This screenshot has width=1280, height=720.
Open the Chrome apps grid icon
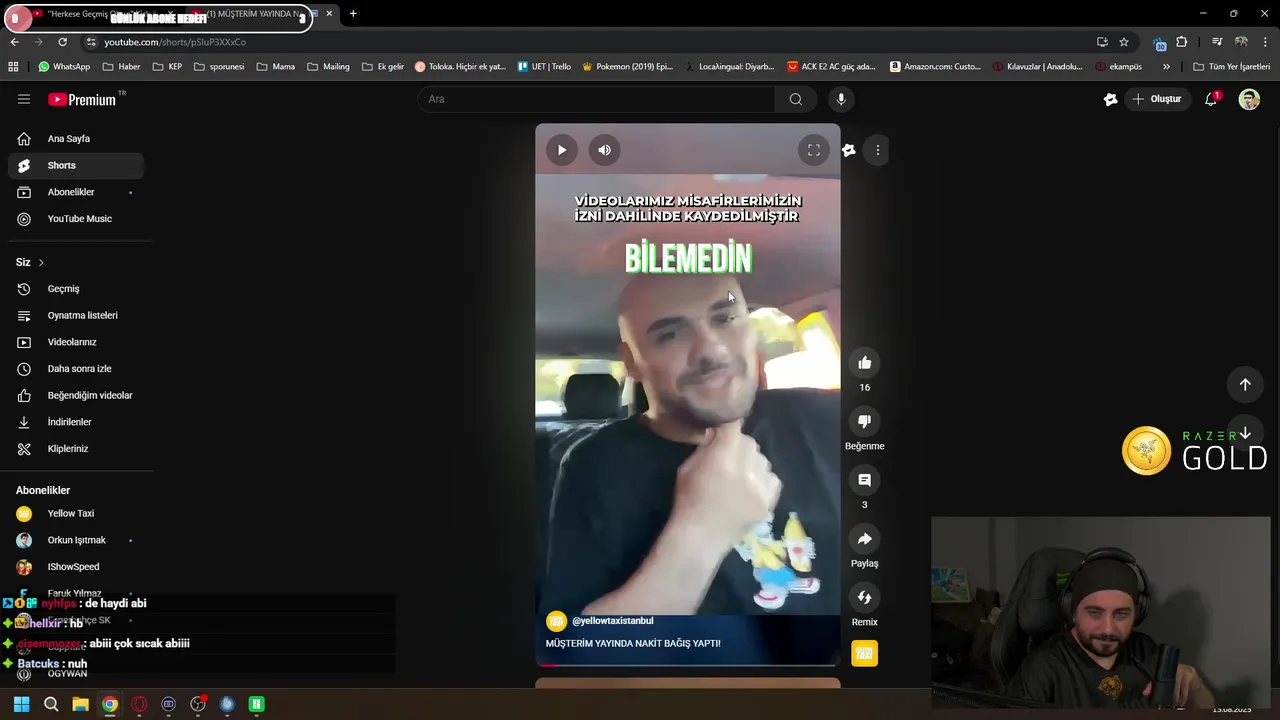(x=13, y=67)
